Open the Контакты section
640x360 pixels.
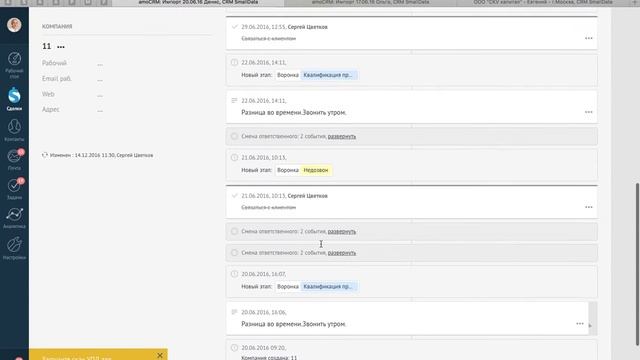click(14, 130)
